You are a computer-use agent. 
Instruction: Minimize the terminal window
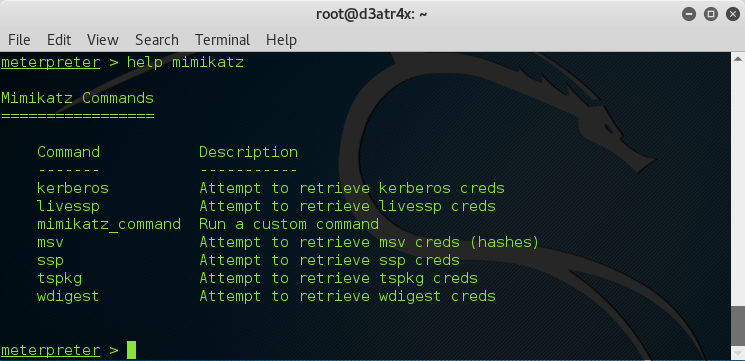tap(688, 14)
